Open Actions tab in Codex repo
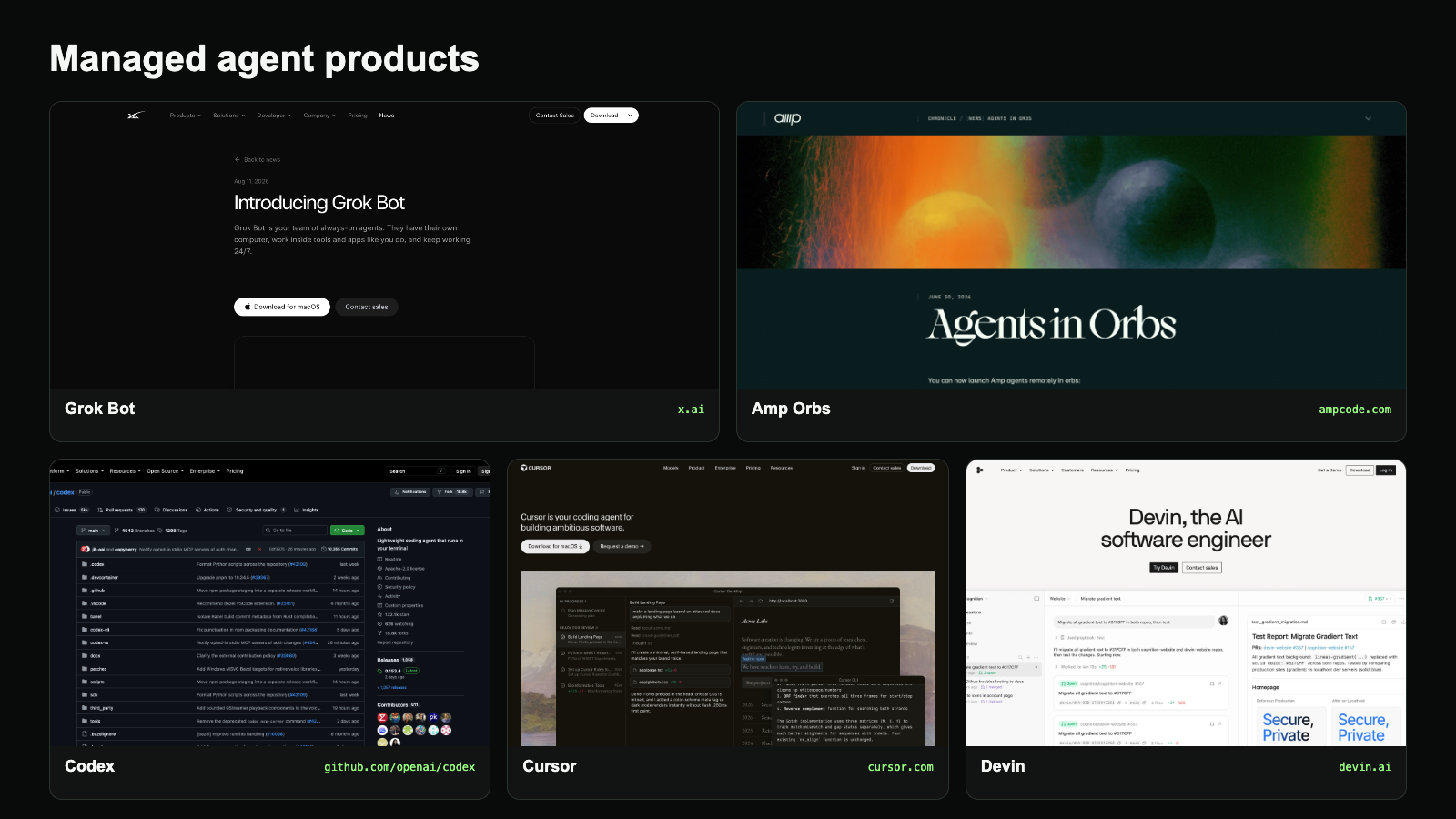The height and width of the screenshot is (819, 1456). tap(207, 510)
